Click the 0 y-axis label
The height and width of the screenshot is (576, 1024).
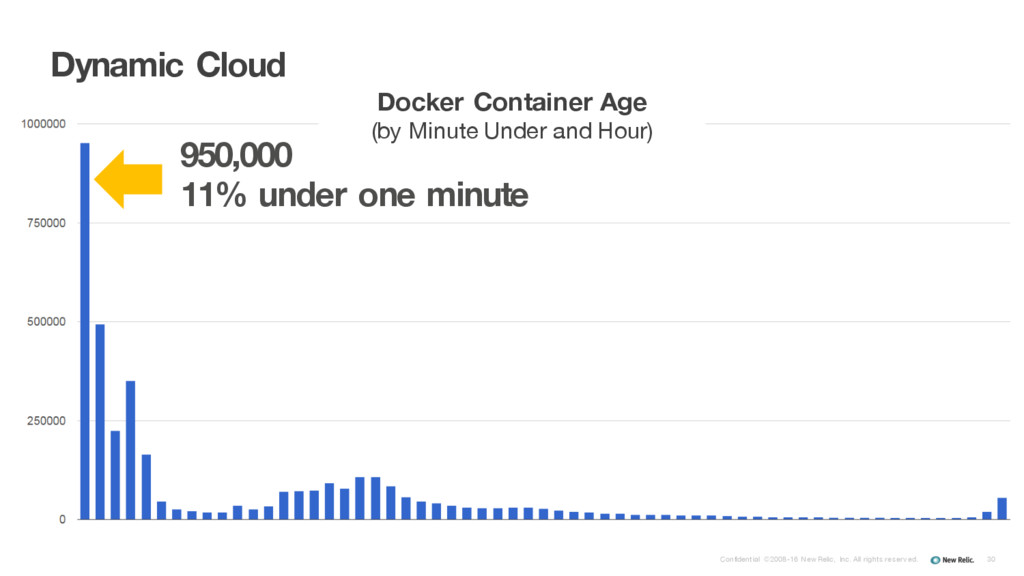pyautogui.click(x=63, y=520)
